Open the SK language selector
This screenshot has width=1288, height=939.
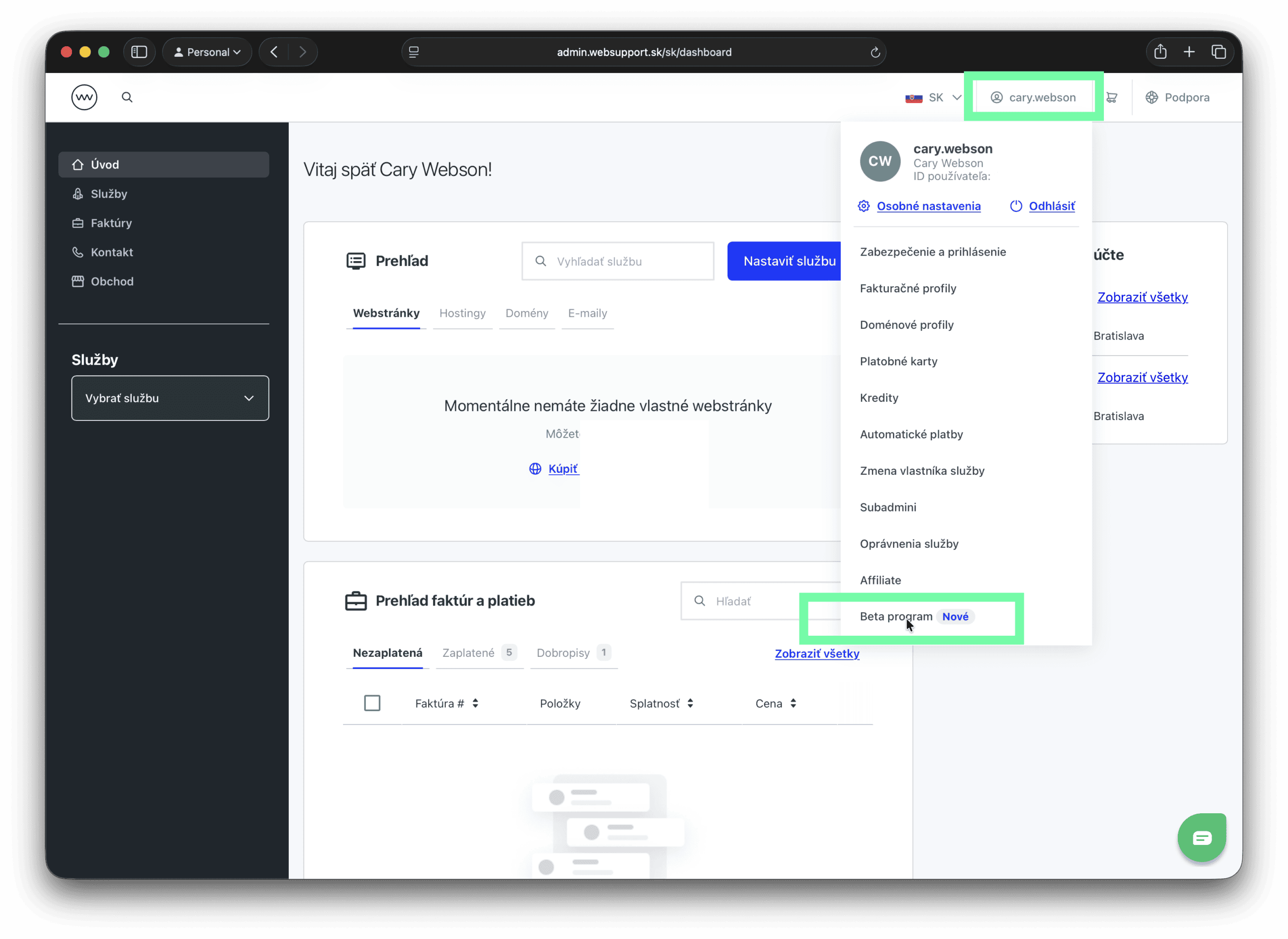(x=933, y=97)
